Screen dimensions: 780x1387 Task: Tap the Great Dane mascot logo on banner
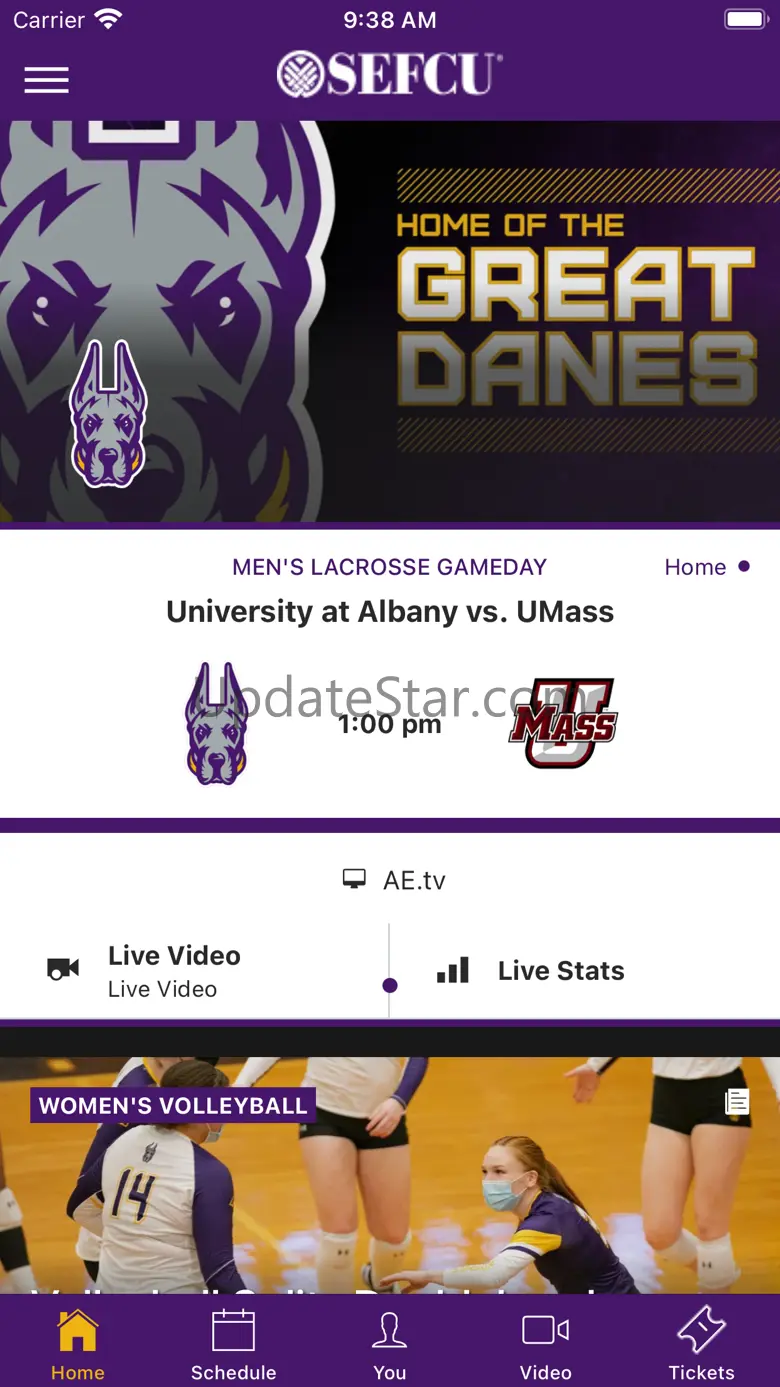(x=108, y=414)
